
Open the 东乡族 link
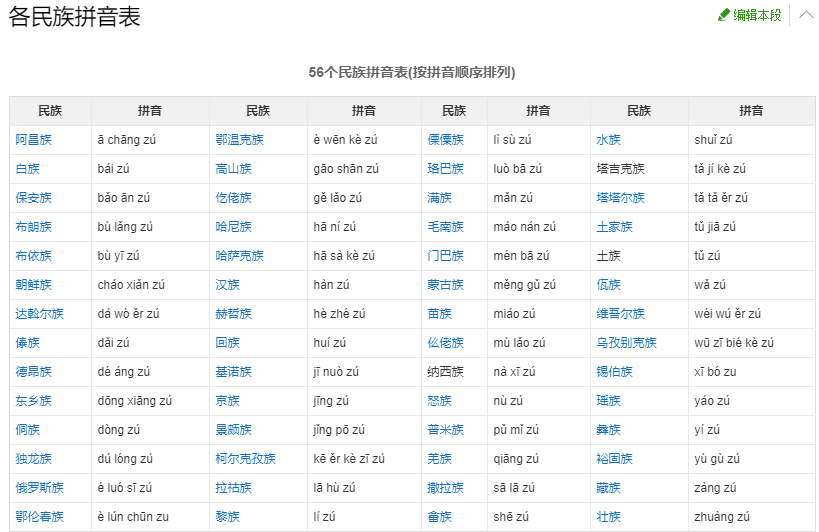click(33, 400)
